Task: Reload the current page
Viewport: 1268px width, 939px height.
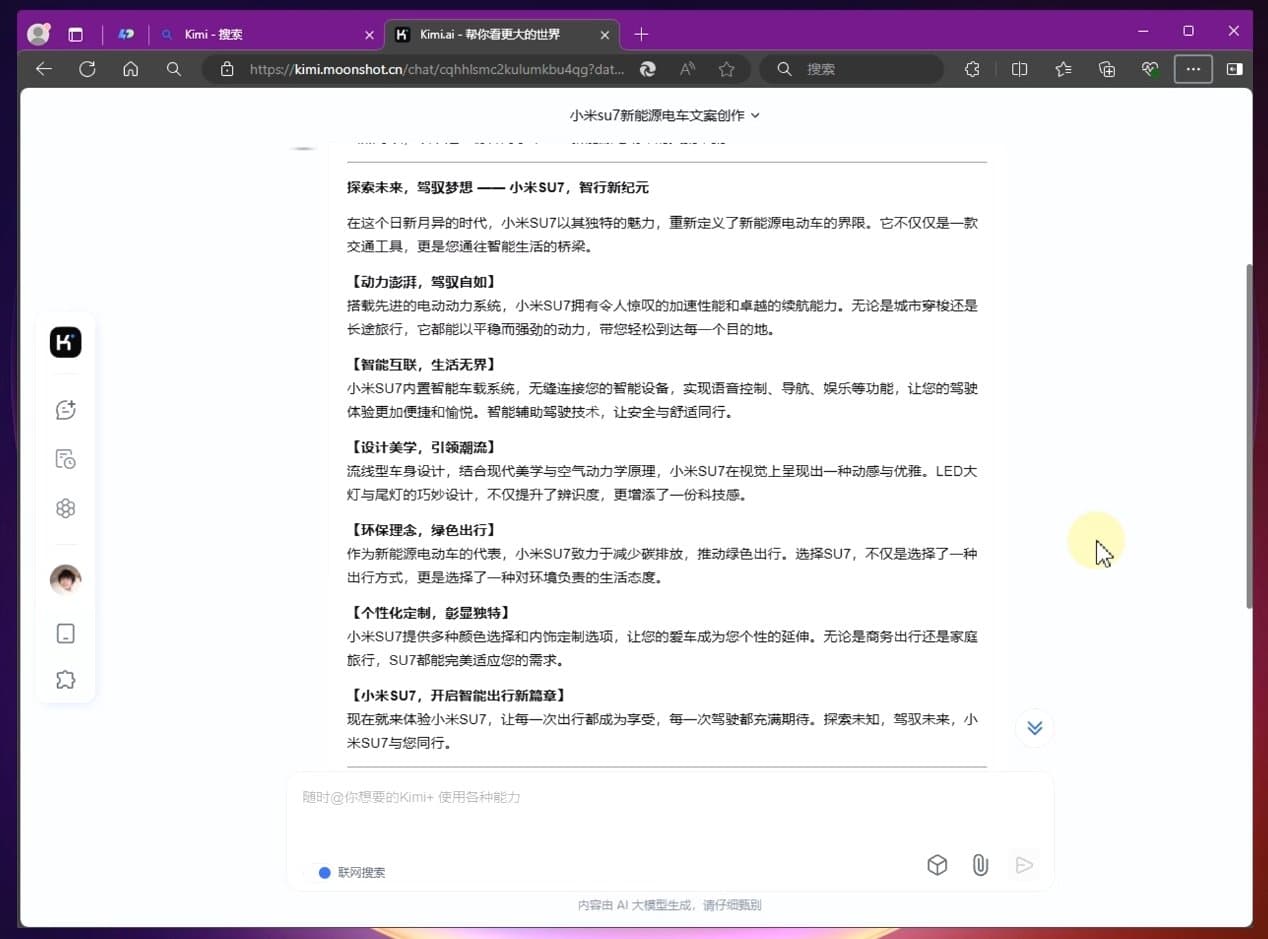Action: (x=87, y=69)
